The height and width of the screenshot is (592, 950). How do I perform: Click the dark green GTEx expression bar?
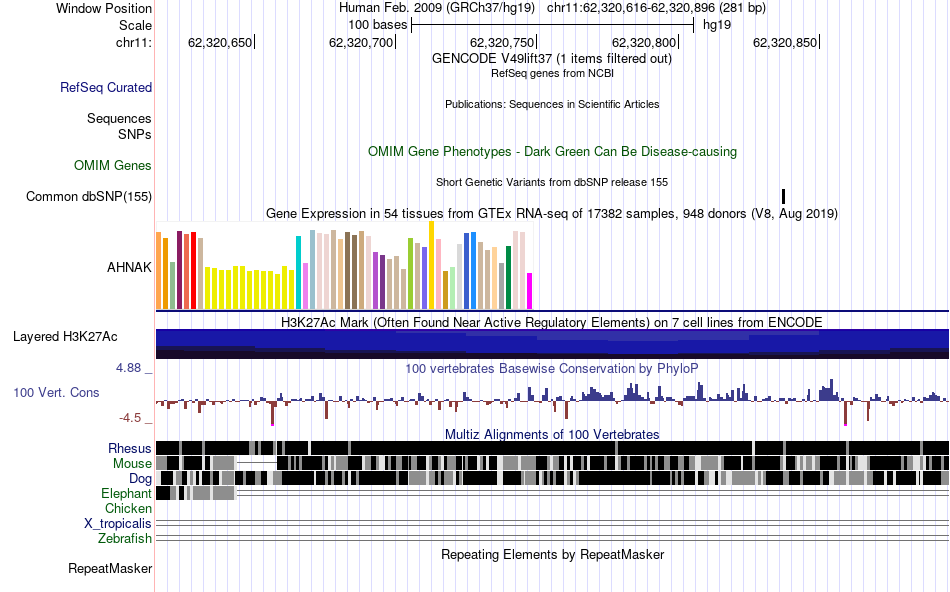(x=508, y=278)
